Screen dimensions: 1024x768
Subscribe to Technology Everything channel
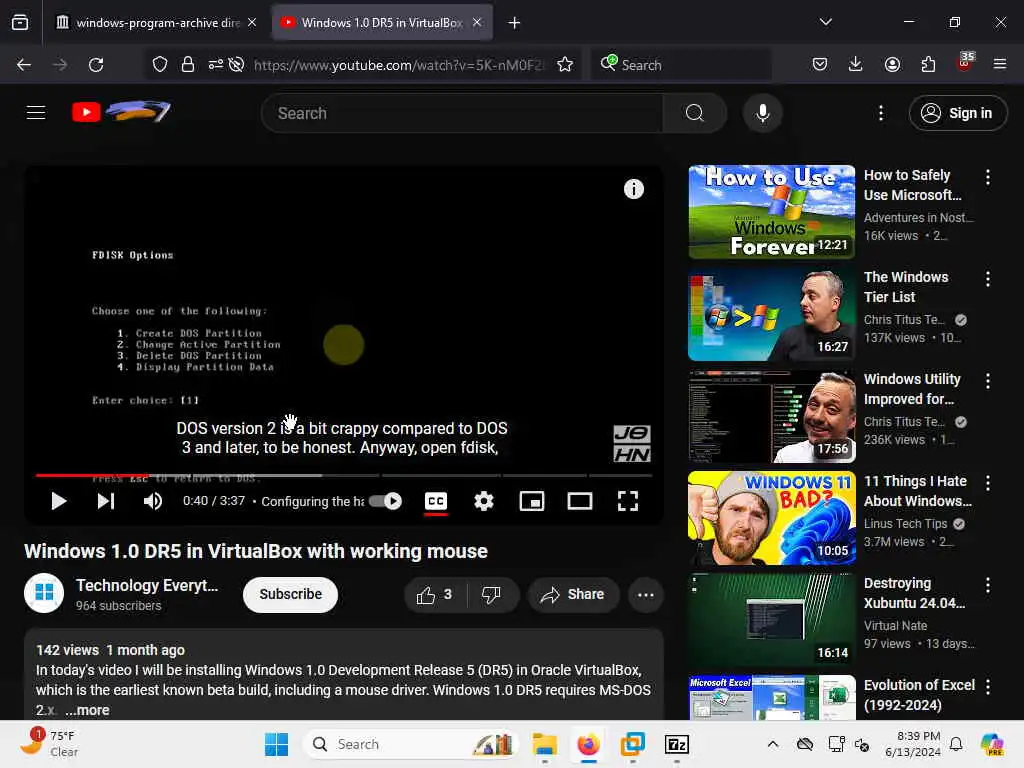point(291,595)
